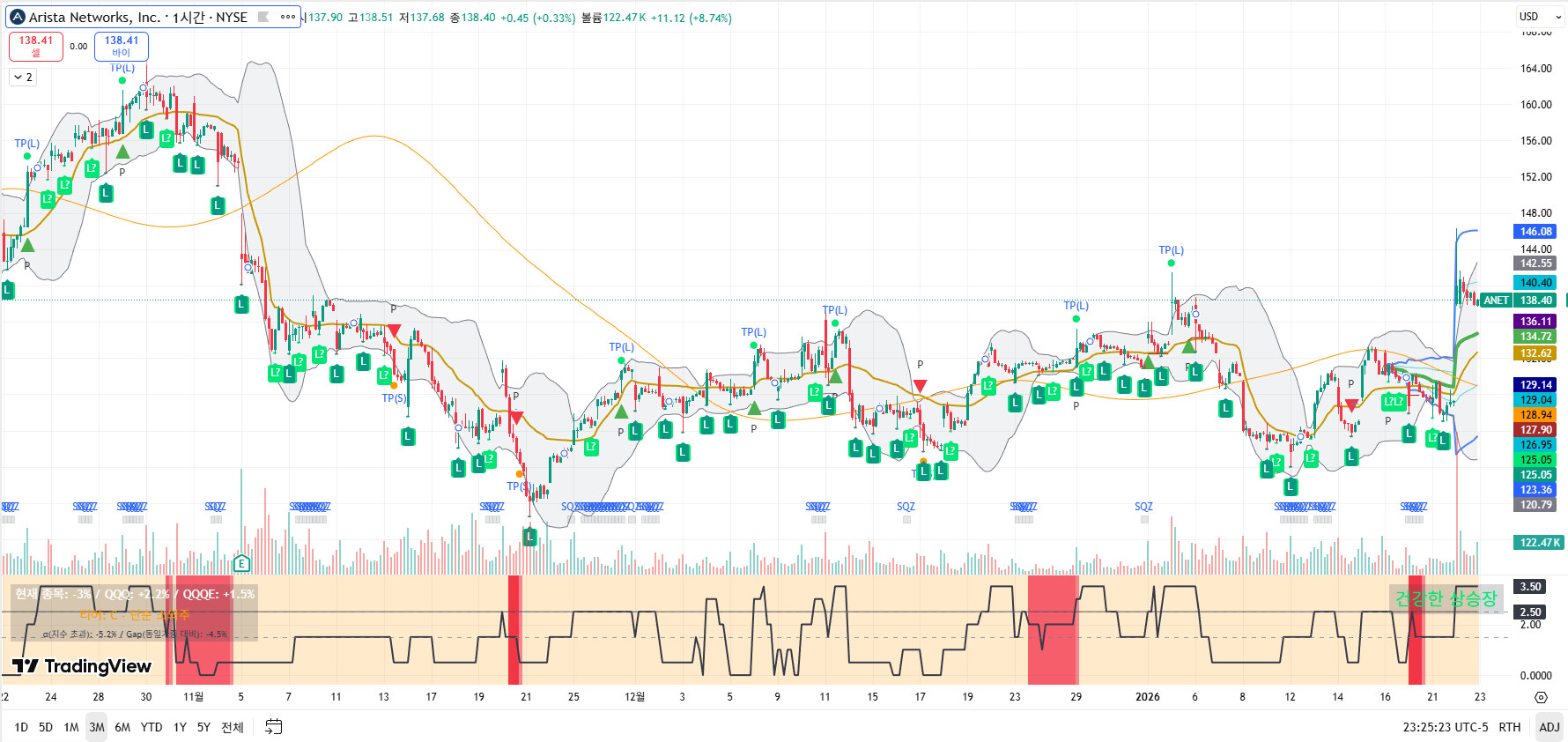Click the TradingView logo
Image resolution: width=1568 pixels, height=742 pixels.
coord(82,666)
